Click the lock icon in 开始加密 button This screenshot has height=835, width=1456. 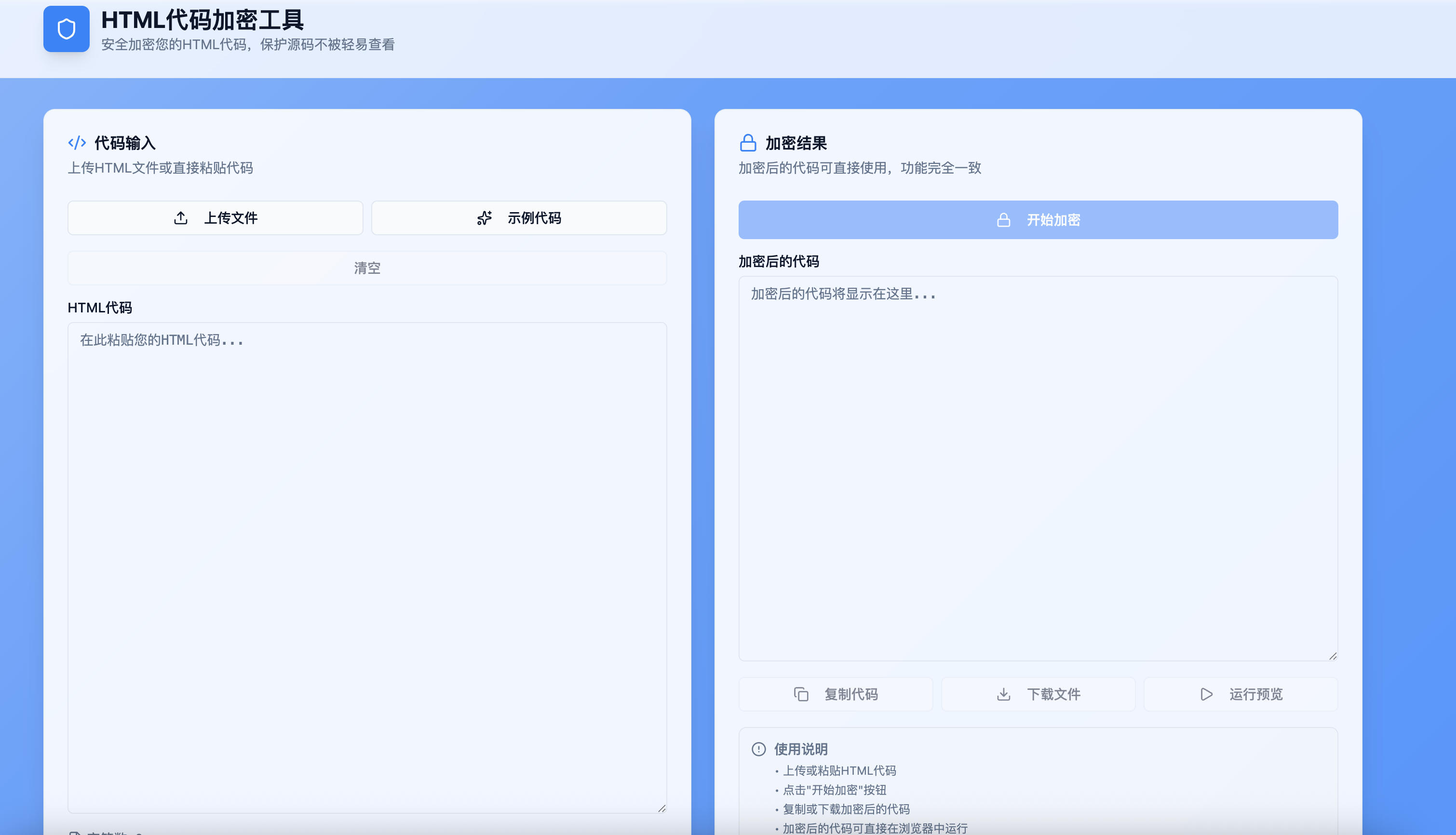[1003, 220]
